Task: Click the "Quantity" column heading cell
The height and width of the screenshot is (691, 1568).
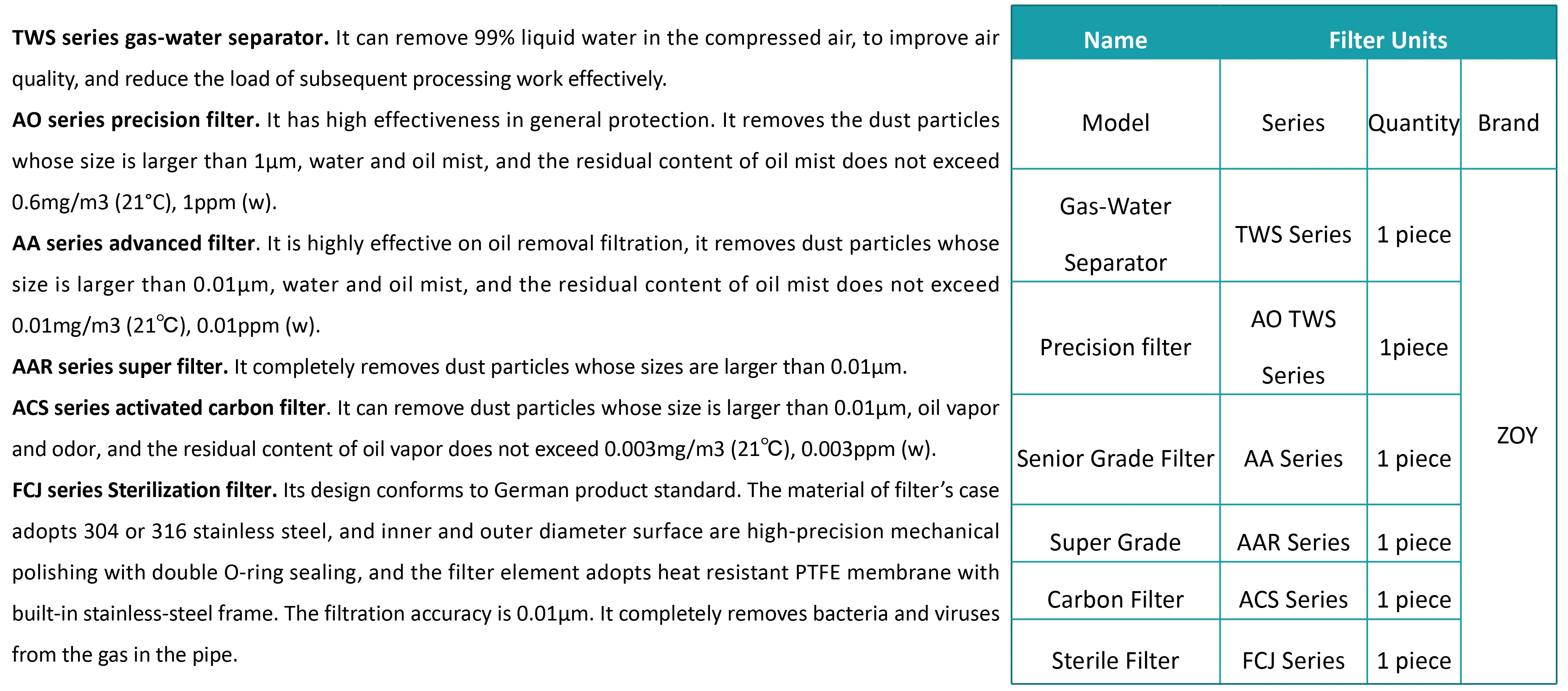Action: [1414, 123]
